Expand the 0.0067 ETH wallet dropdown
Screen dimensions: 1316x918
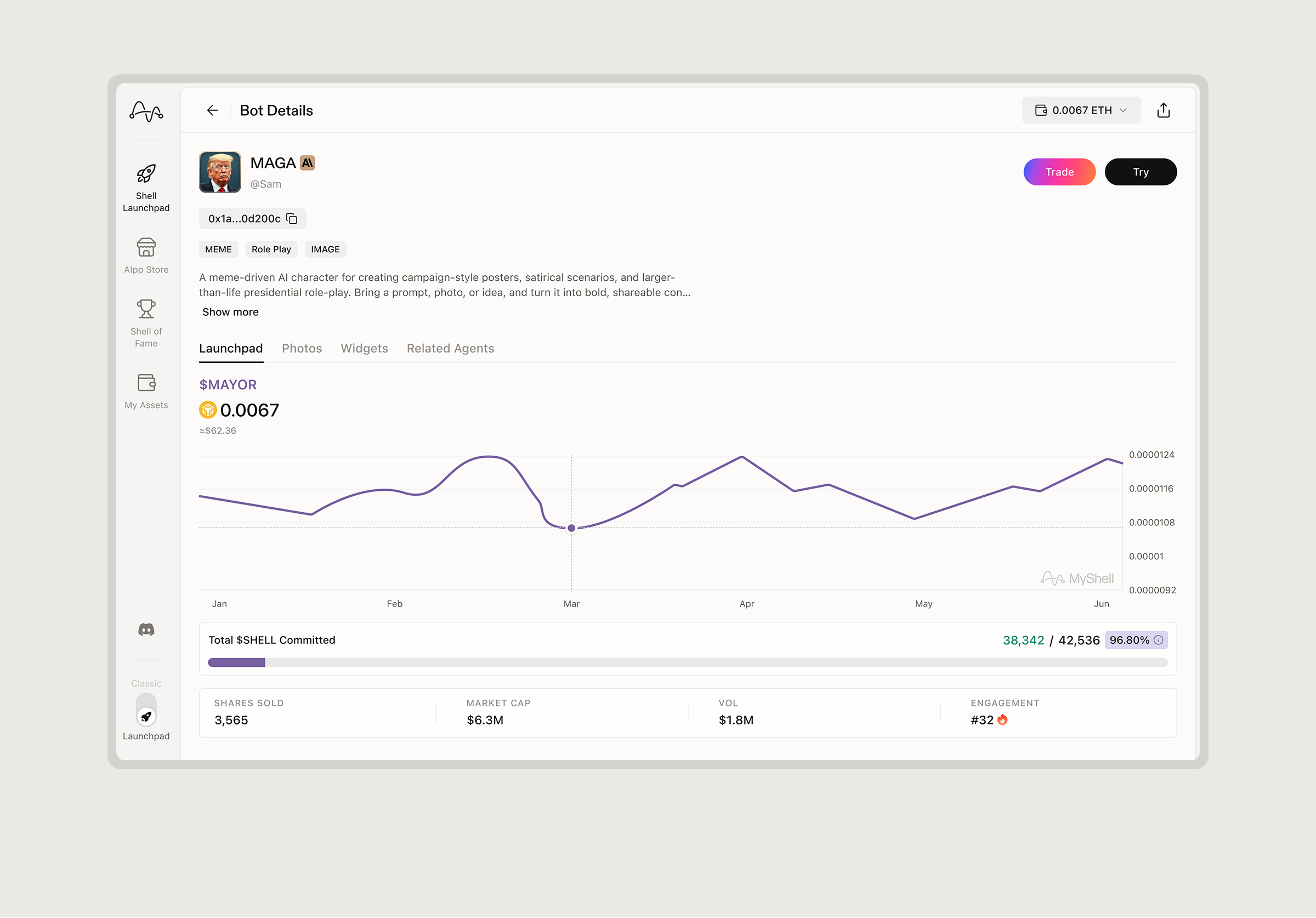(1081, 110)
